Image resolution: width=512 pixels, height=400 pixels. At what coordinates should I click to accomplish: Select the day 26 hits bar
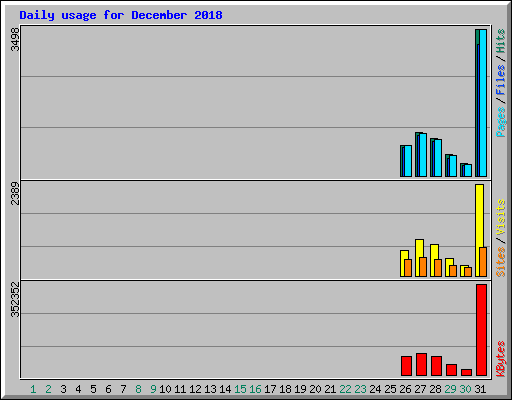tap(402, 161)
